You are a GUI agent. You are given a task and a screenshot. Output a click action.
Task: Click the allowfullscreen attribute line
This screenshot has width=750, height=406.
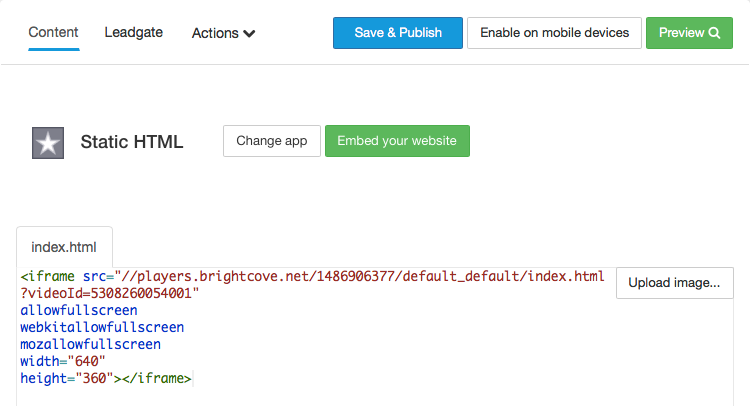79,310
